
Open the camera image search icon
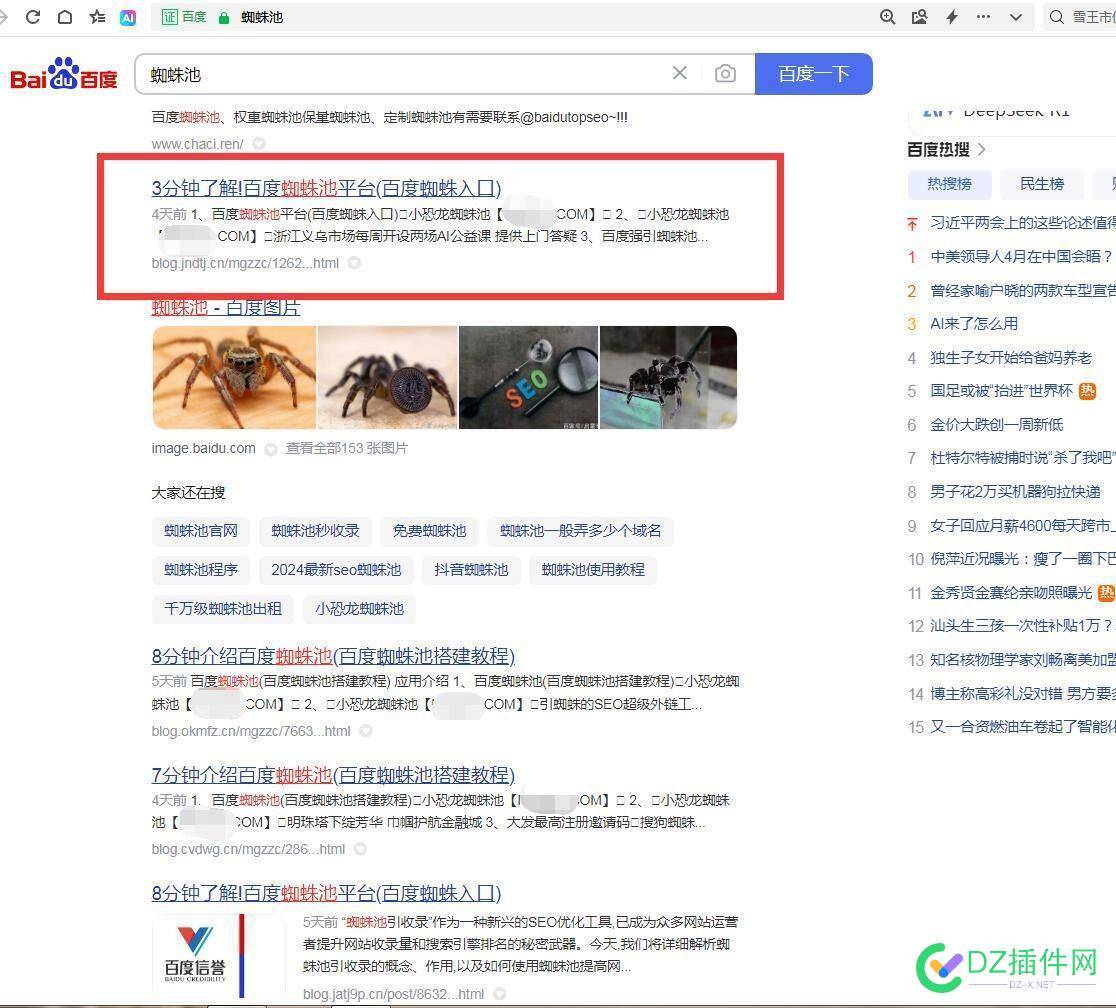coord(725,73)
